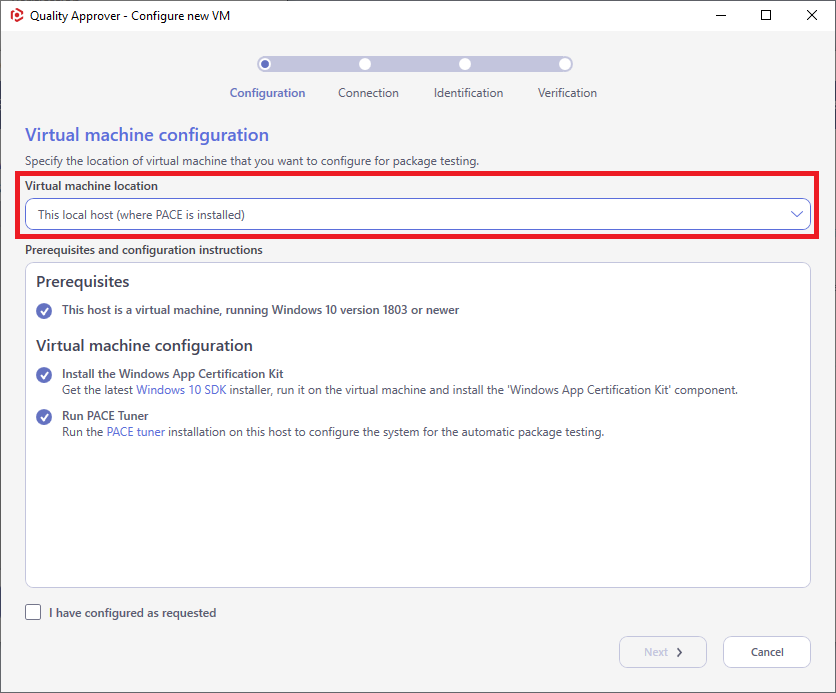836x693 pixels.
Task: Click the Verification step dot in progress bar
Action: pos(565,64)
